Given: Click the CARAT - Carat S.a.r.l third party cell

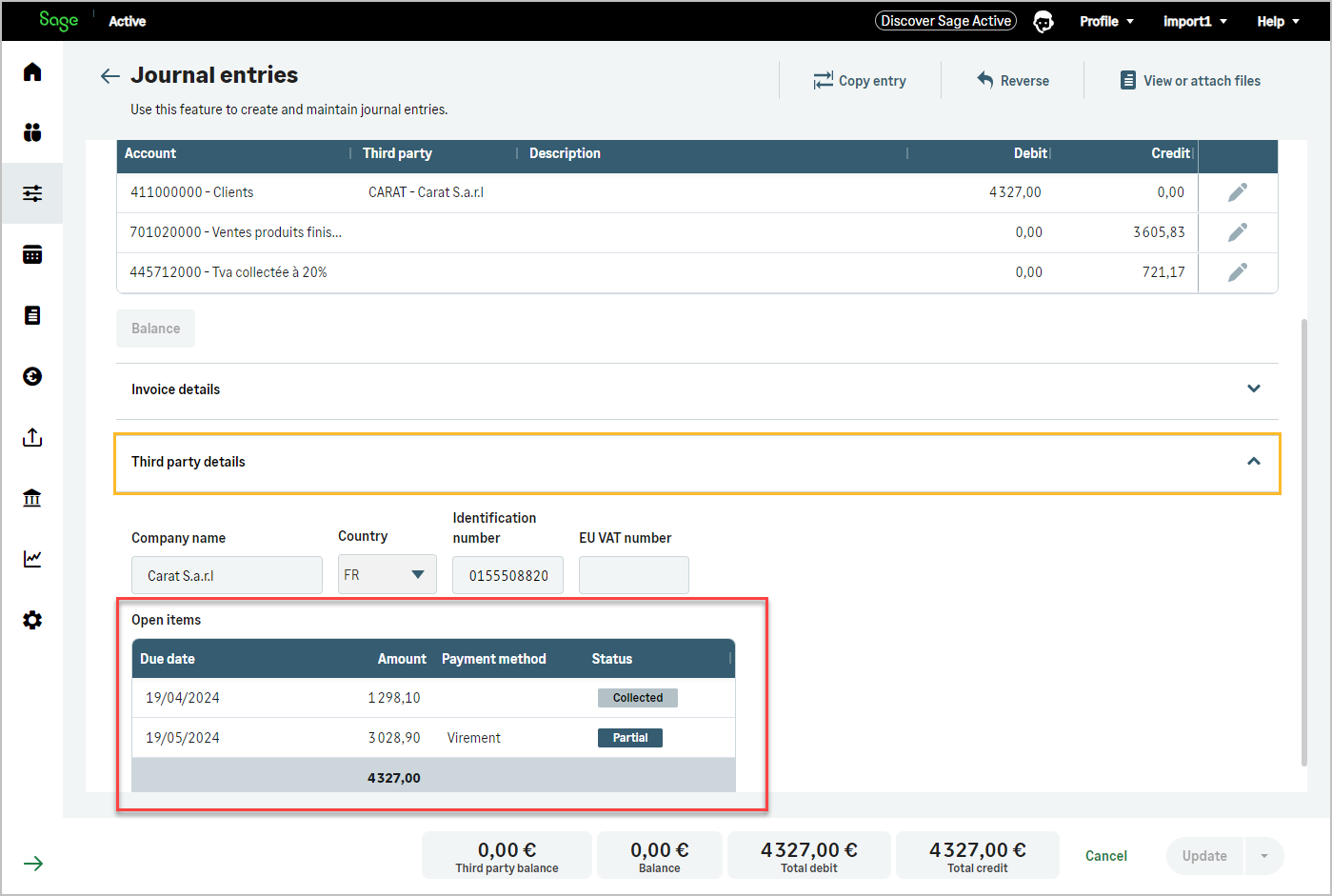Looking at the screenshot, I should [x=427, y=192].
